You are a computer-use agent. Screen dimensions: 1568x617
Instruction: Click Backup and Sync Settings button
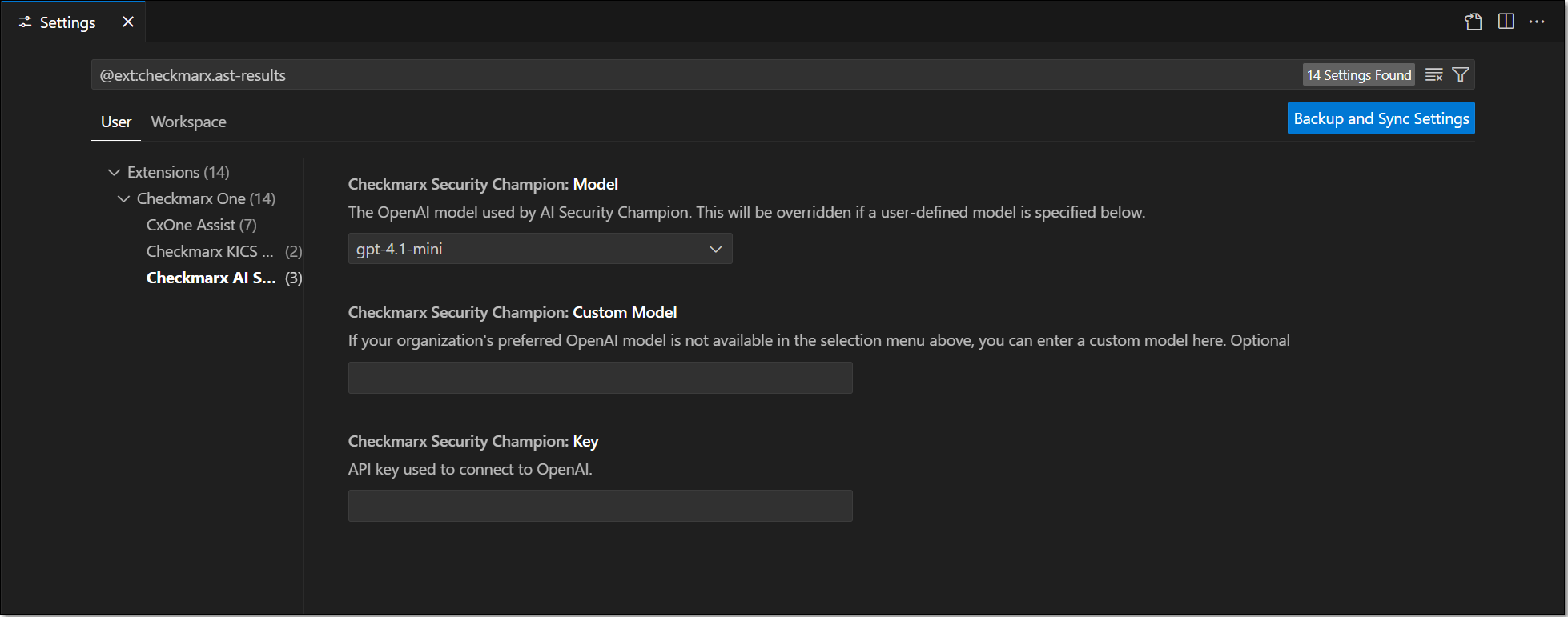point(1381,118)
